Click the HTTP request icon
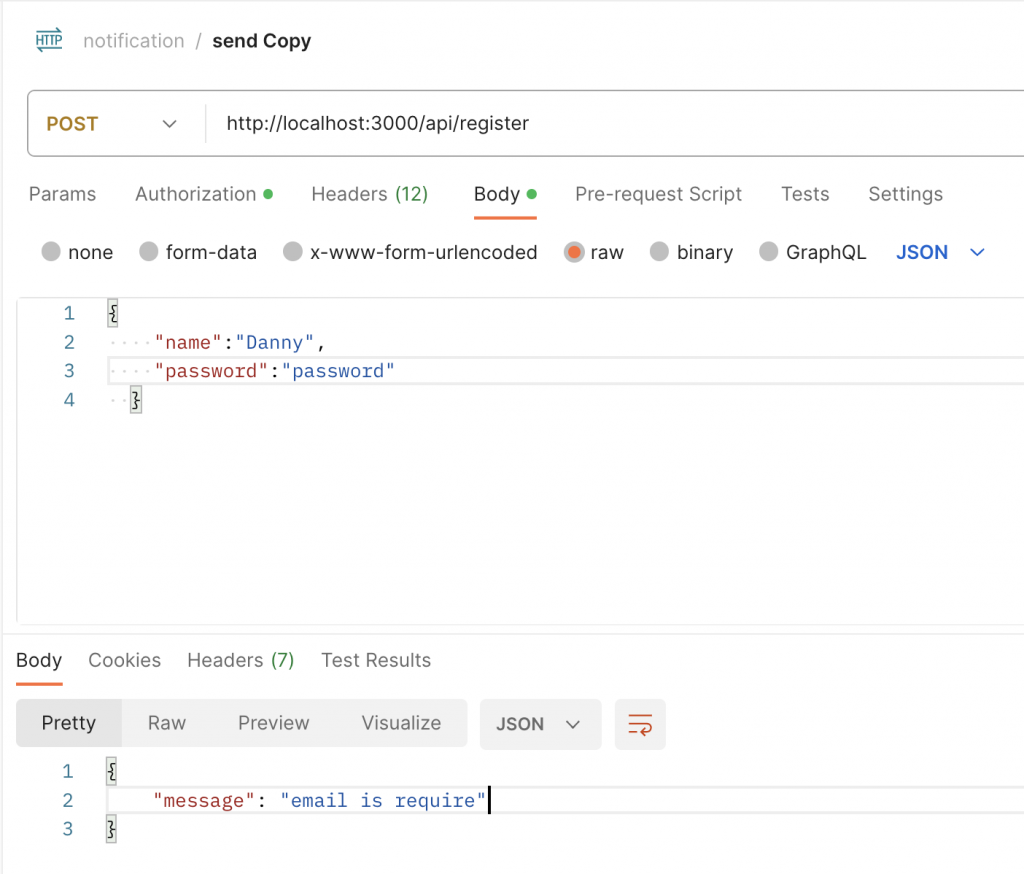Screen dimensions: 1024x874 click(48, 41)
